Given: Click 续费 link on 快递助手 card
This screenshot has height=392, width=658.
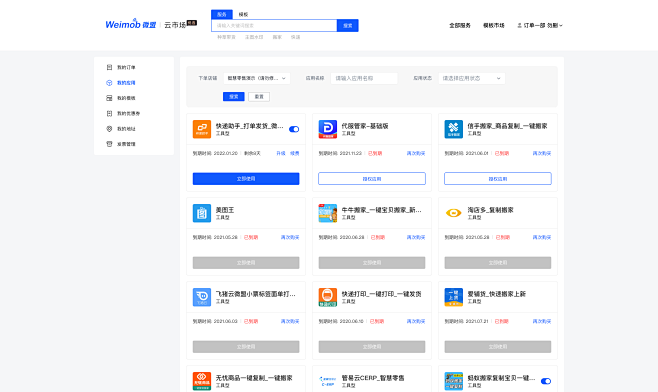Looking at the screenshot, I should (295, 153).
